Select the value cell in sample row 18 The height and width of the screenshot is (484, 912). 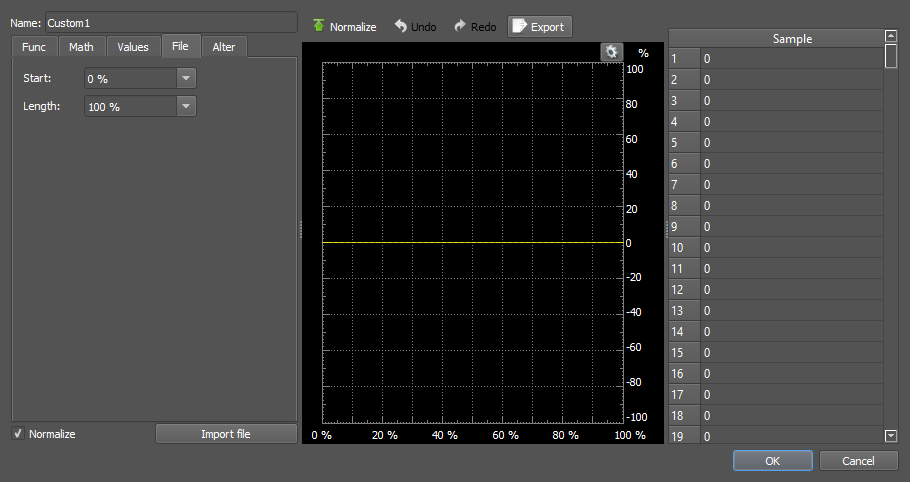point(792,415)
